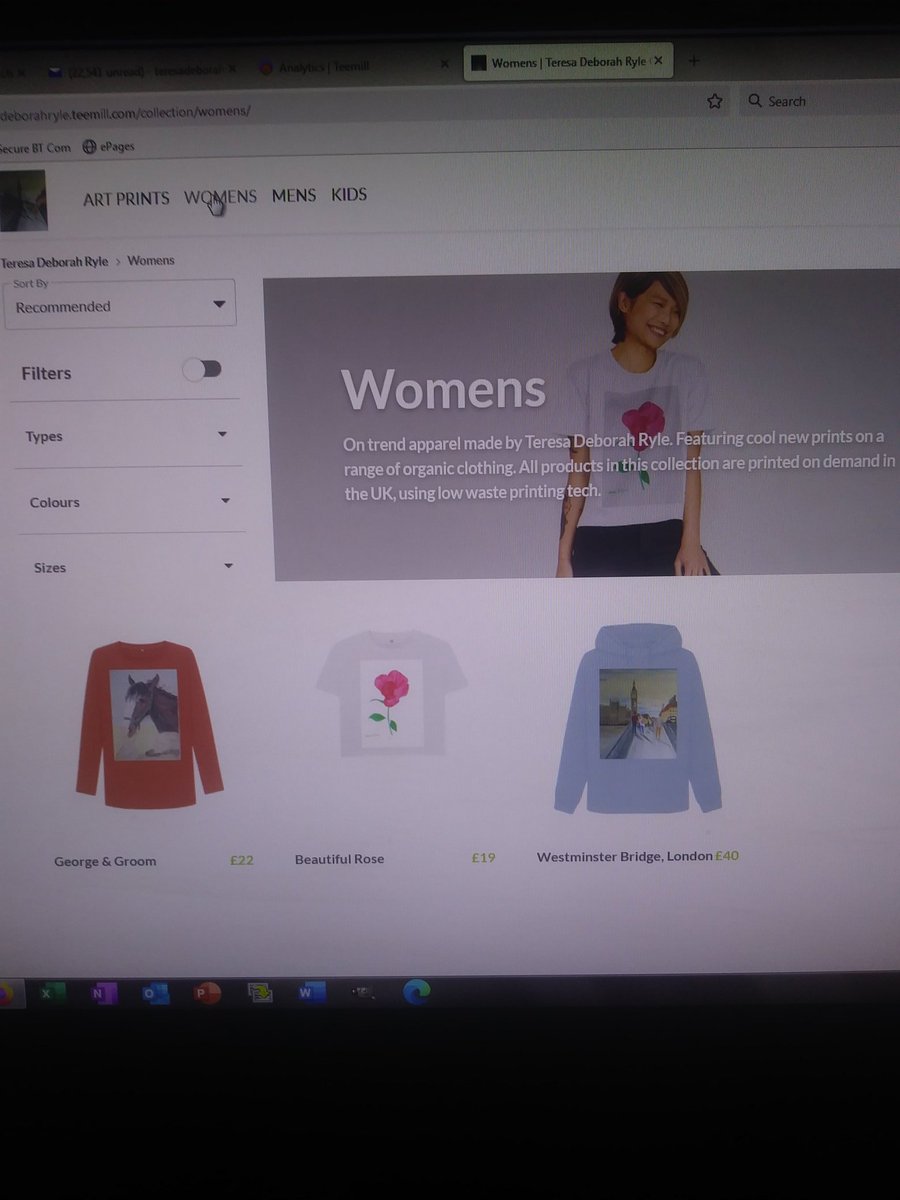Screen dimensions: 900x1200
Task: Open Westminster Bridge, London product link
Action: pos(625,857)
